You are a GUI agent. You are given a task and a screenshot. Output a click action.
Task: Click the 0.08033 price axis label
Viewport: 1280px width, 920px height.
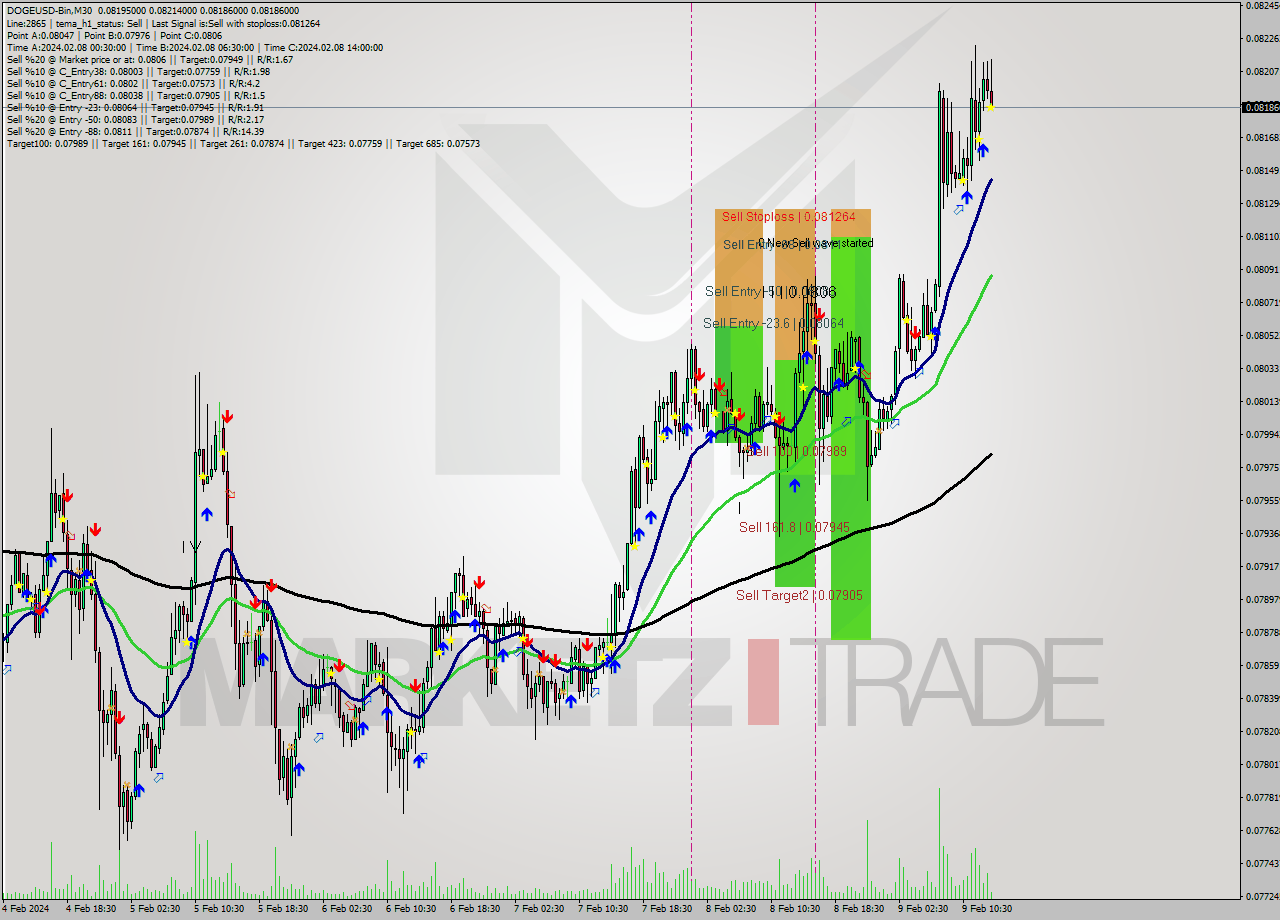[x=1261, y=368]
